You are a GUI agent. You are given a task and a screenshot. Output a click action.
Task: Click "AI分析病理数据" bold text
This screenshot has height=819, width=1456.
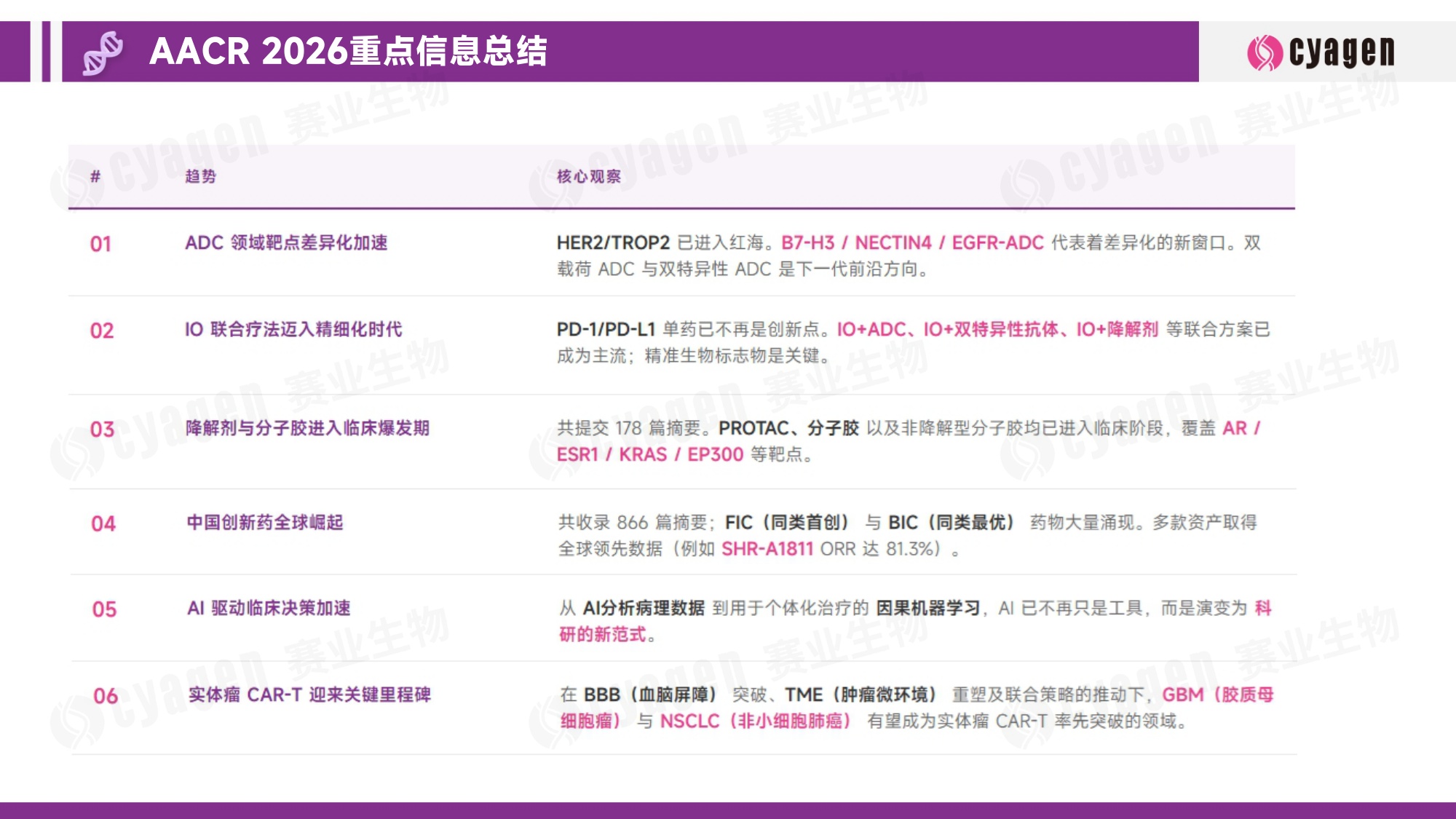click(x=644, y=608)
